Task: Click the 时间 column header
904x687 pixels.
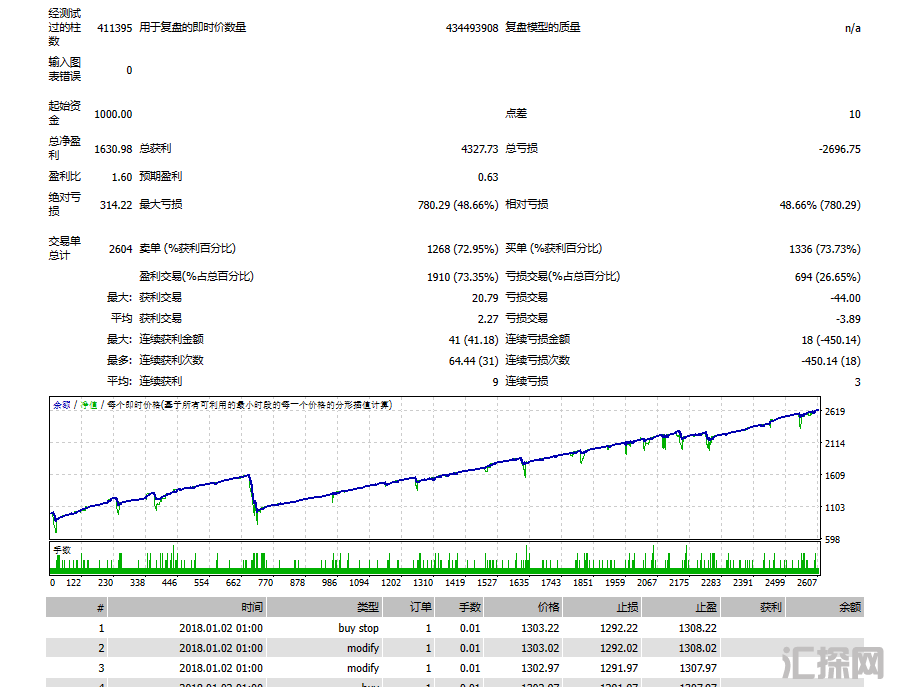Action: (x=251, y=607)
